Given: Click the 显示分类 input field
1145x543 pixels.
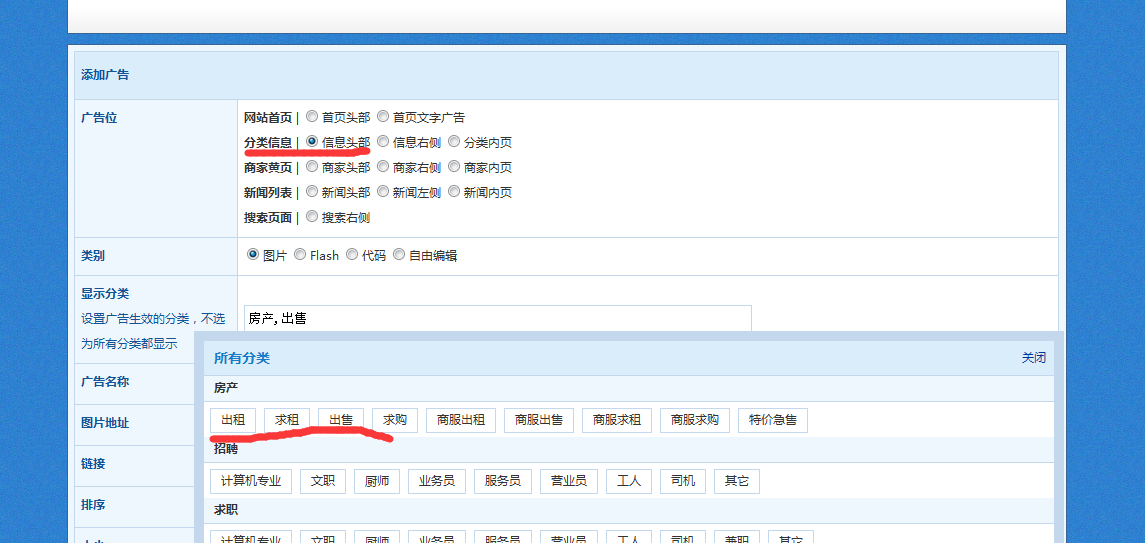Looking at the screenshot, I should [x=497, y=318].
